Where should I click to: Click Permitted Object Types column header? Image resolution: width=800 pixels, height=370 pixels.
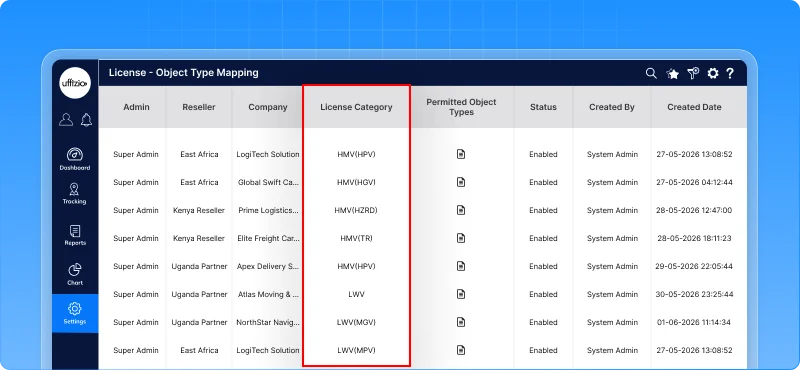pos(461,107)
